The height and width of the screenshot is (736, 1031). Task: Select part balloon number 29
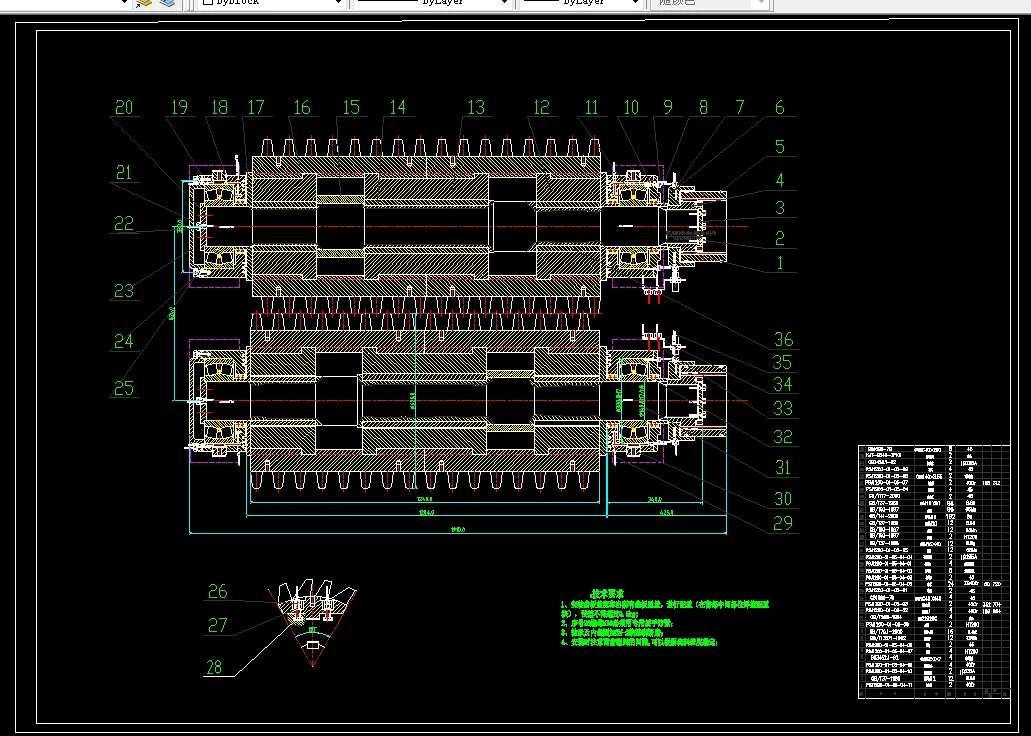click(x=782, y=523)
